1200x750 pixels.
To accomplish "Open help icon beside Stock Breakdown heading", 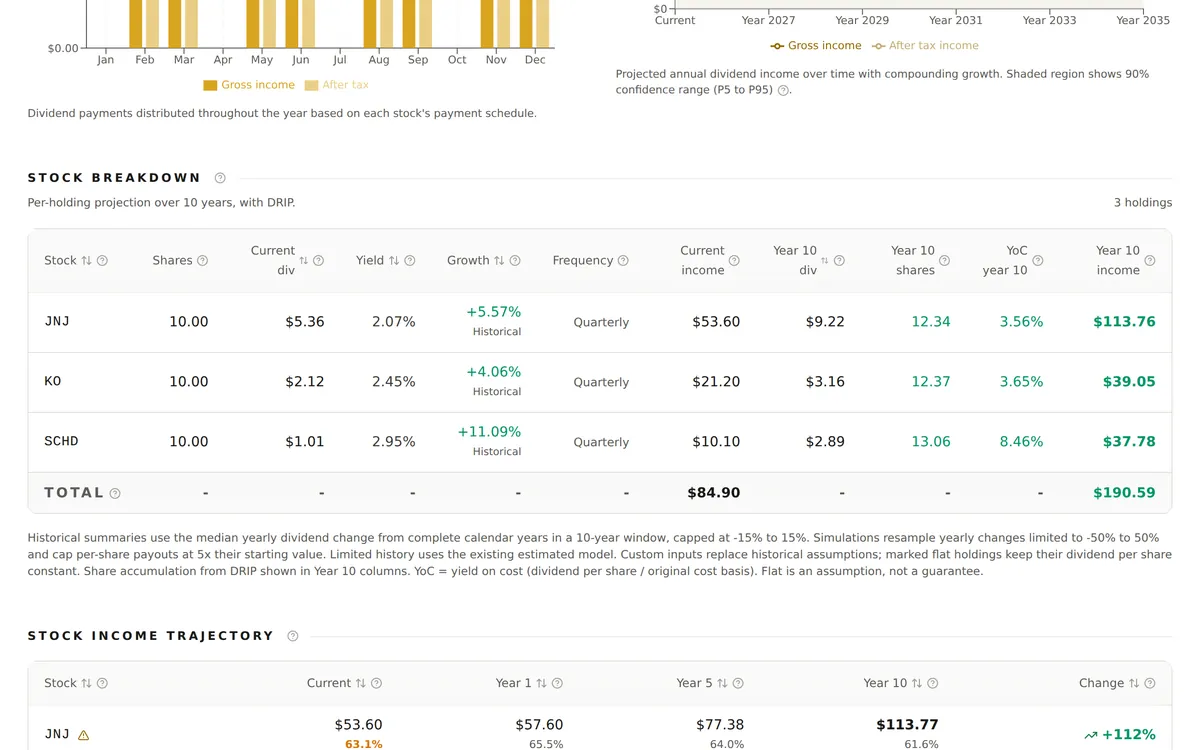I will pyautogui.click(x=220, y=178).
